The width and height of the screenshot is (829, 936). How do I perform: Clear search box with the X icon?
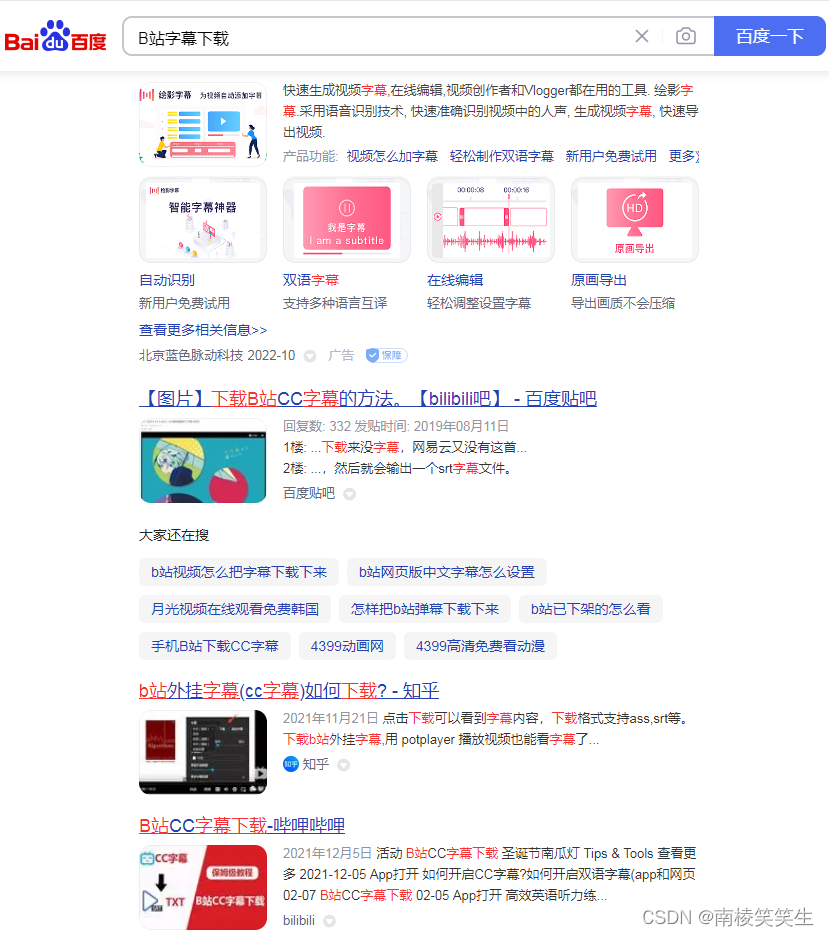[x=642, y=36]
